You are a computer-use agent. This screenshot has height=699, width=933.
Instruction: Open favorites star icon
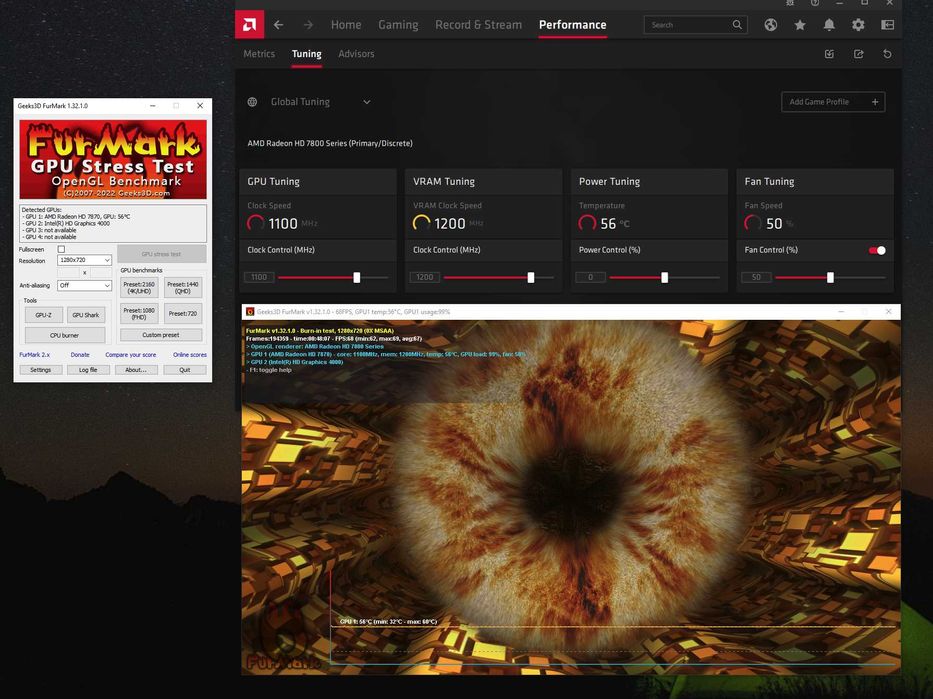point(800,25)
